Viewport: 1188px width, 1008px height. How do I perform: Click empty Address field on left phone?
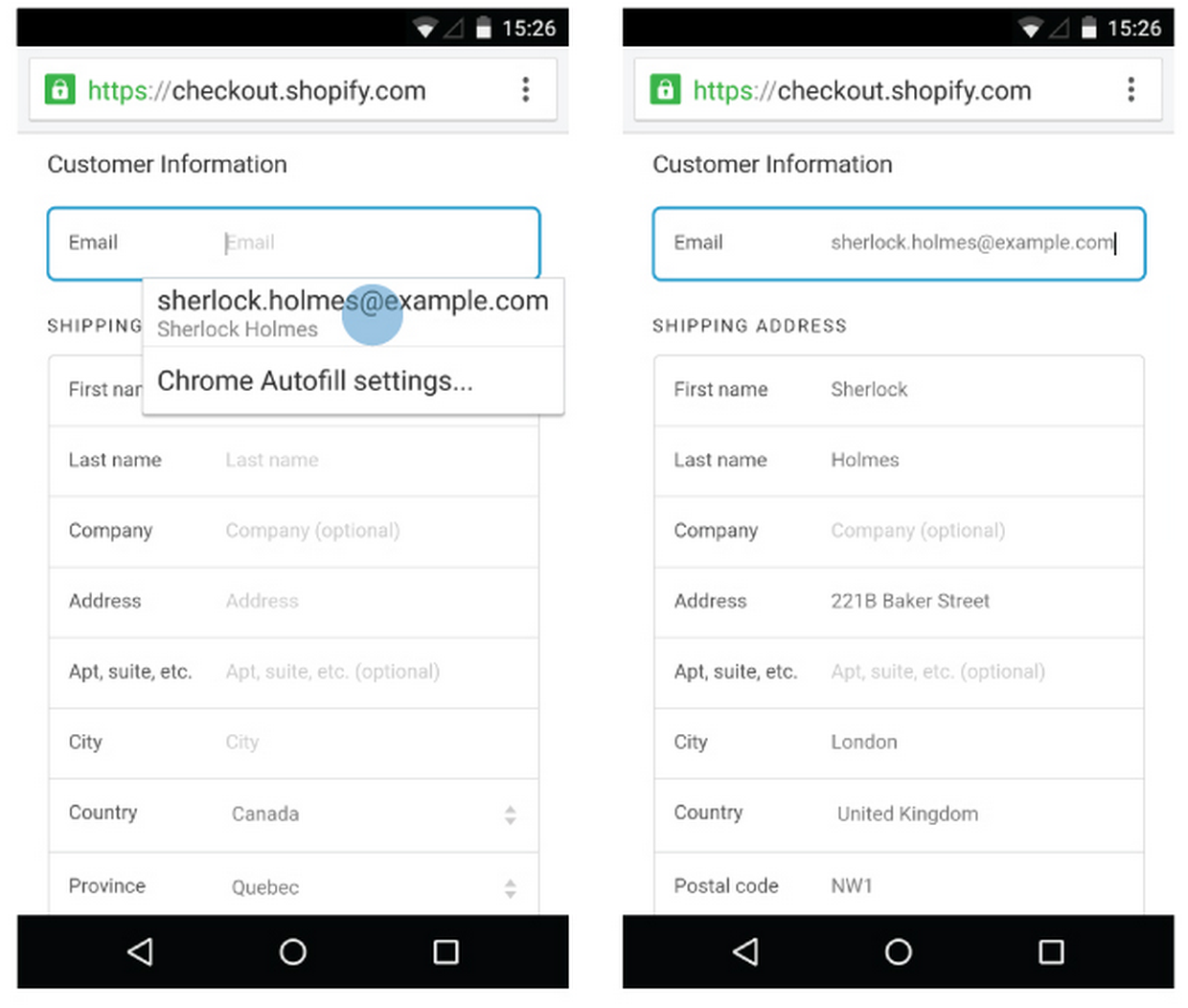293,602
